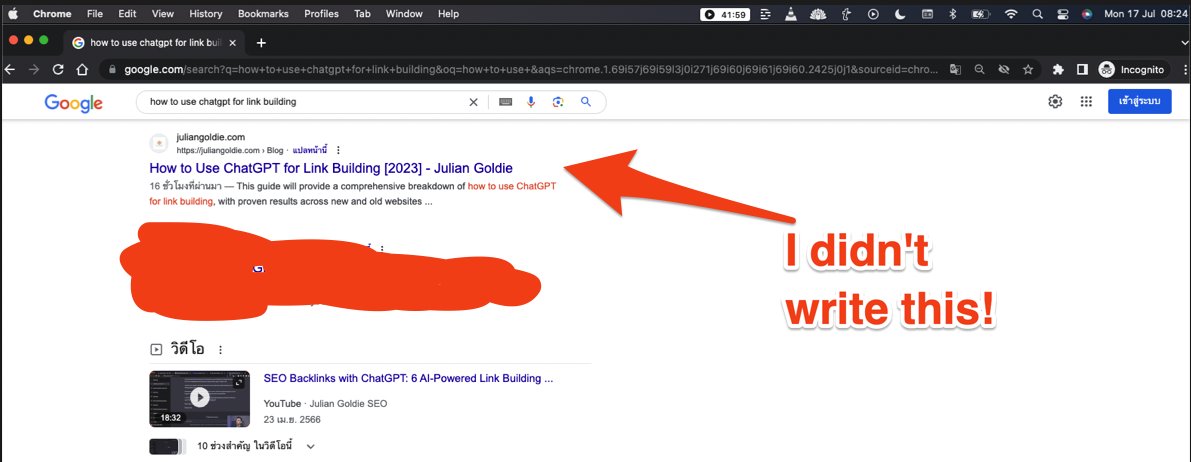Open Google's on-screen keyboard input tool
This screenshot has height=462, width=1191.
point(505,102)
